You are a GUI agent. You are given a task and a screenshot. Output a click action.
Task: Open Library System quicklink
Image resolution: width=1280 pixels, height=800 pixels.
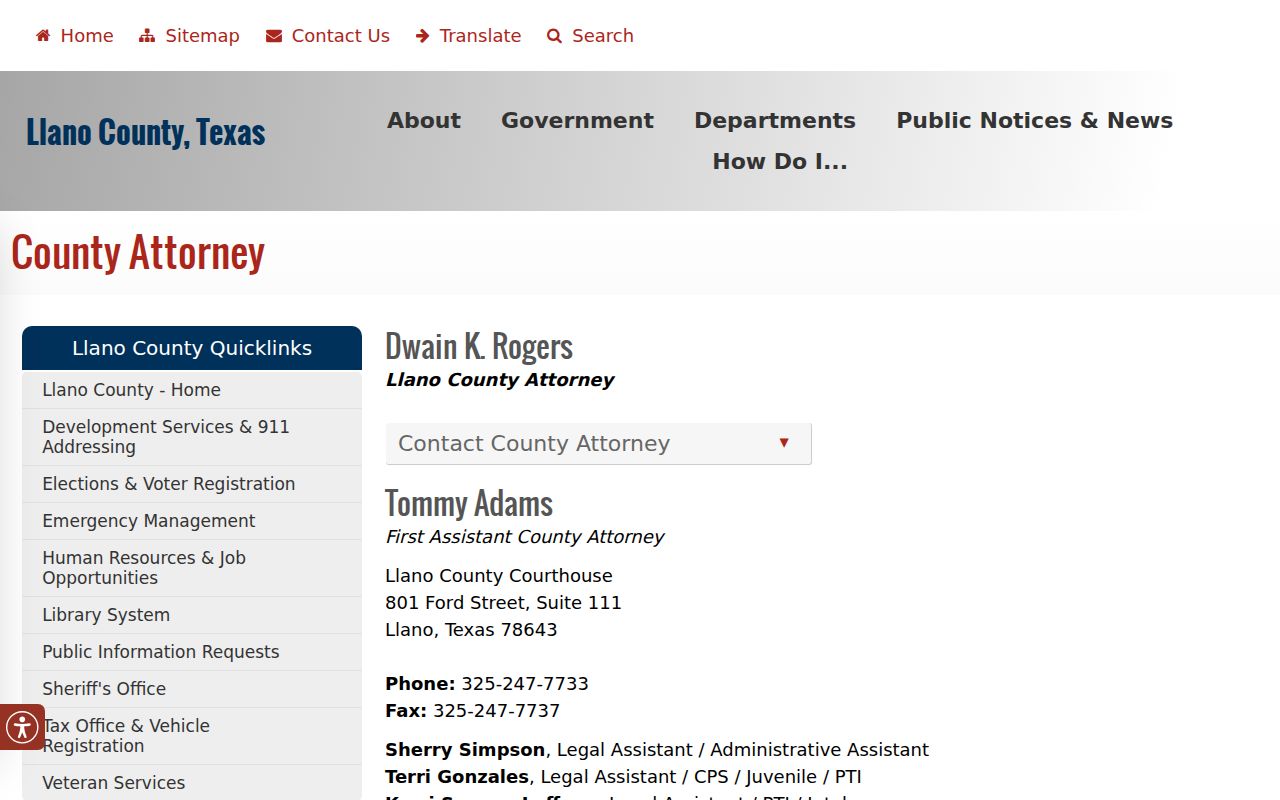point(192,615)
